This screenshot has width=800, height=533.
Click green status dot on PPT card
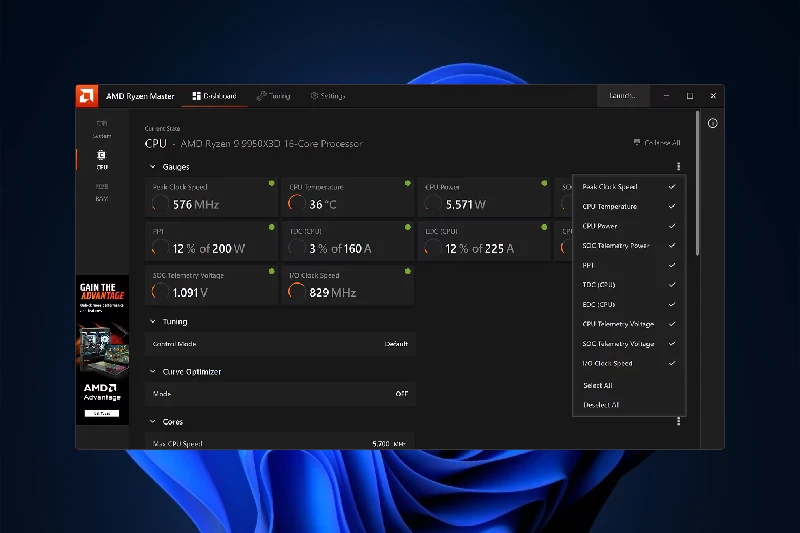271,227
